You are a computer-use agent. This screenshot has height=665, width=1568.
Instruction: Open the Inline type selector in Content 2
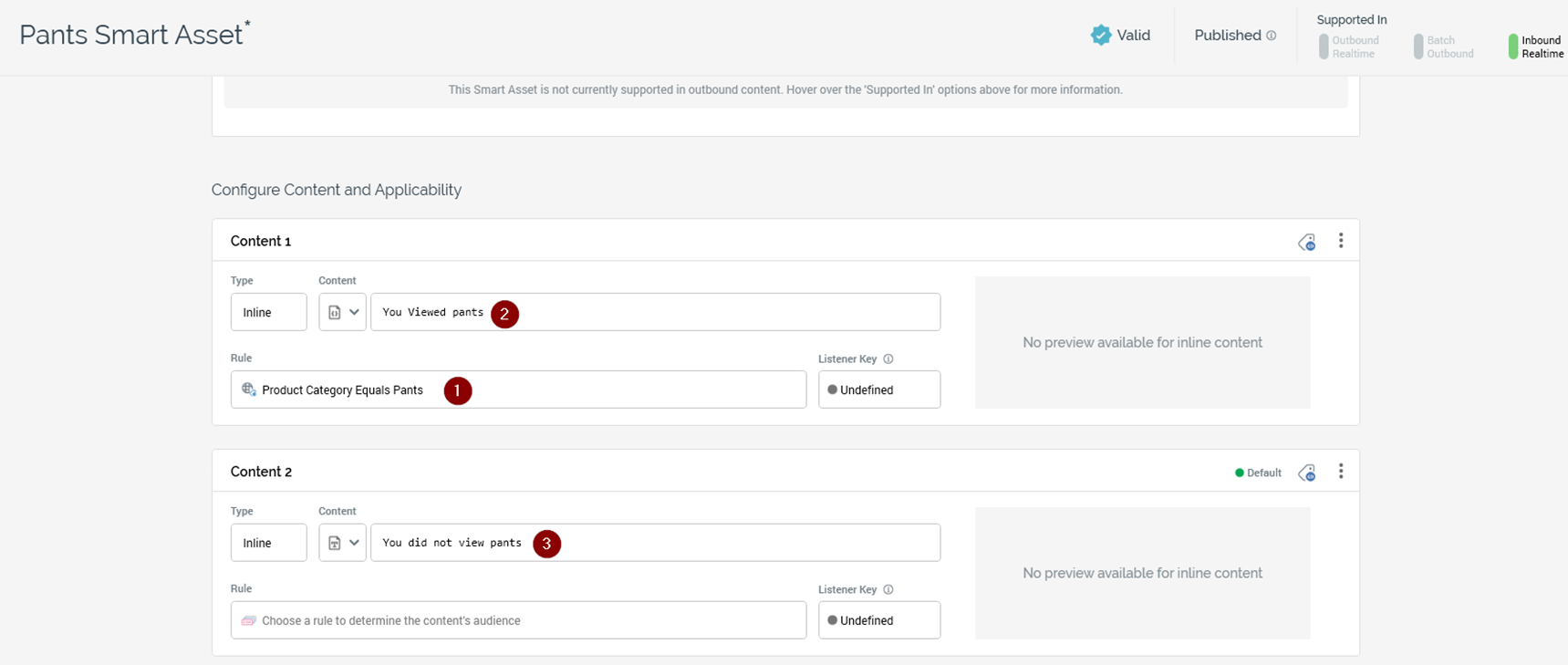[x=268, y=543]
